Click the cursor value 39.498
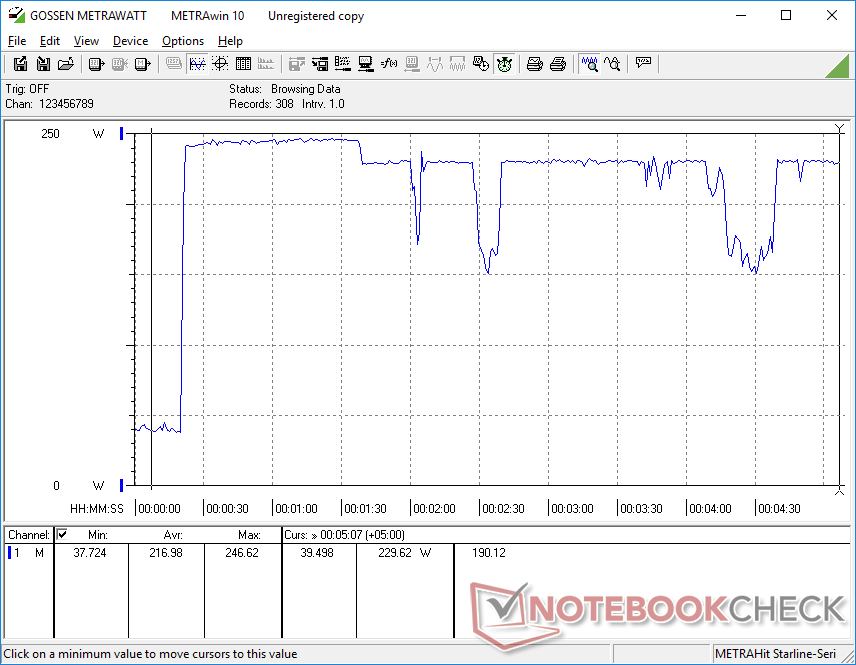This screenshot has height=665, width=856. pos(317,553)
